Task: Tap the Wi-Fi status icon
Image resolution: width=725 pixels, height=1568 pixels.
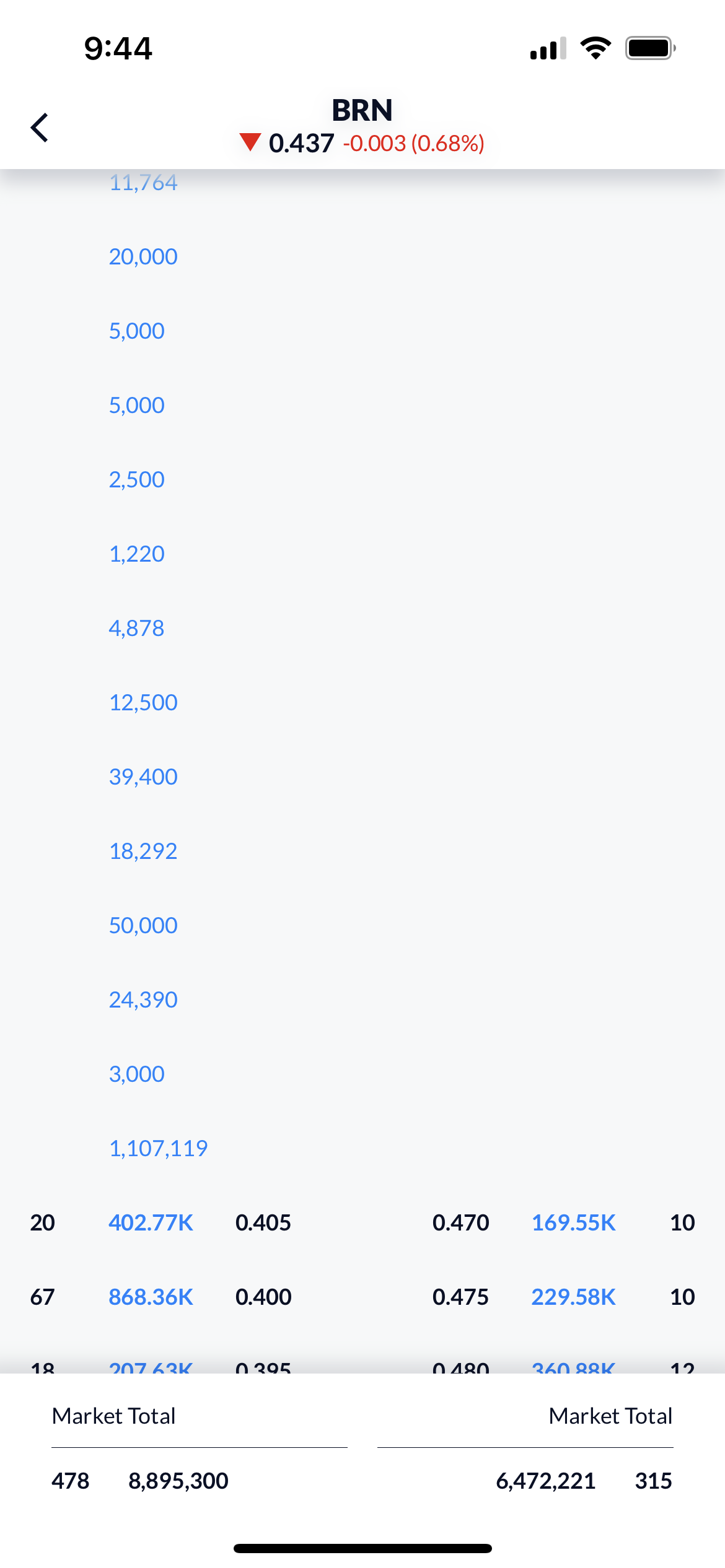Action: 595,48
